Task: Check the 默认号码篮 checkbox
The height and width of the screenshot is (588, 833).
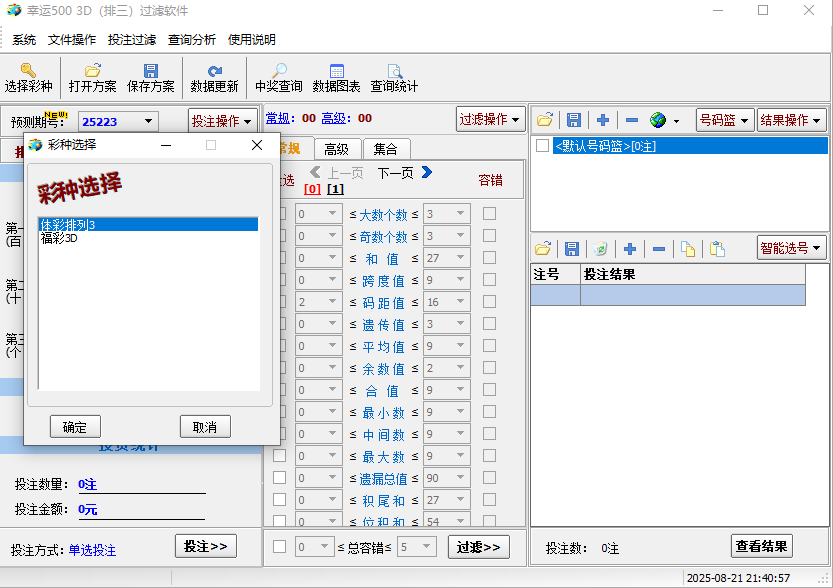Action: 542,146
